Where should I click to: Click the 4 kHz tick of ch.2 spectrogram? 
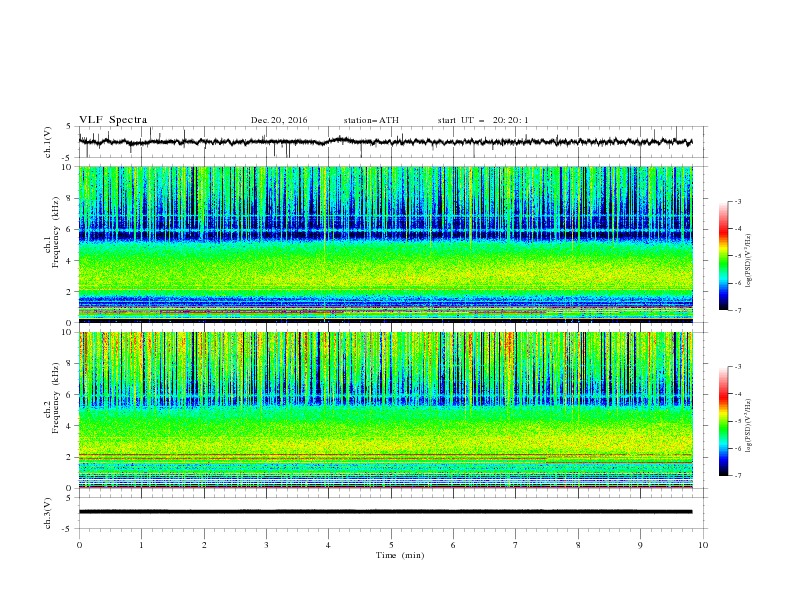tap(71, 426)
